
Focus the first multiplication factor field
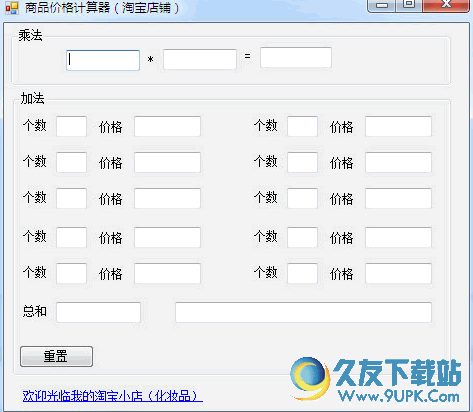[x=103, y=60]
